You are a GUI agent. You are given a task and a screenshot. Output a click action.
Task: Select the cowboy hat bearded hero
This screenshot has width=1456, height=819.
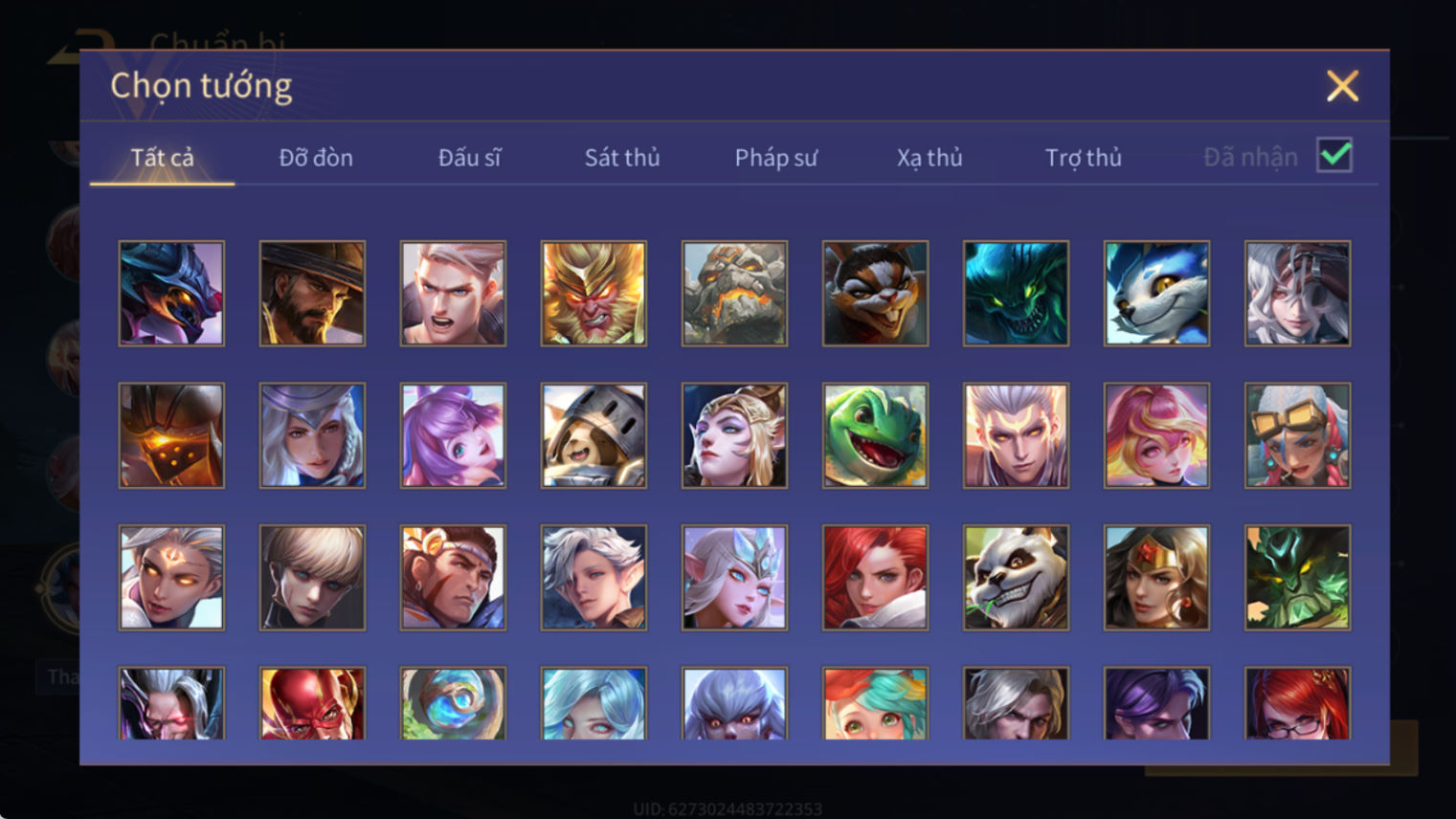pyautogui.click(x=312, y=293)
